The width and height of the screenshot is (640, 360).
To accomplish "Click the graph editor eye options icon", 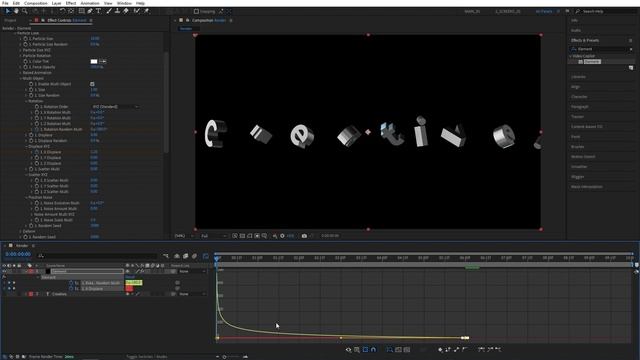I will click(x=348, y=349).
